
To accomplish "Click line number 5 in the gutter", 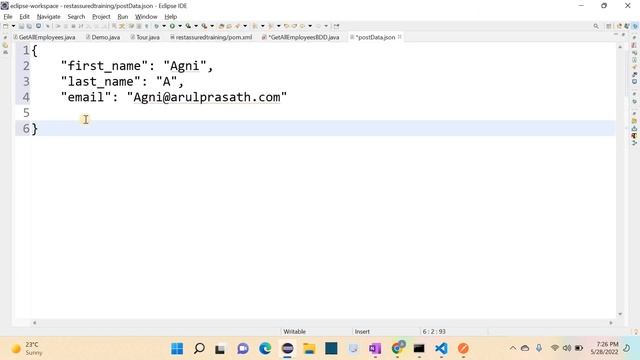I will coord(26,113).
